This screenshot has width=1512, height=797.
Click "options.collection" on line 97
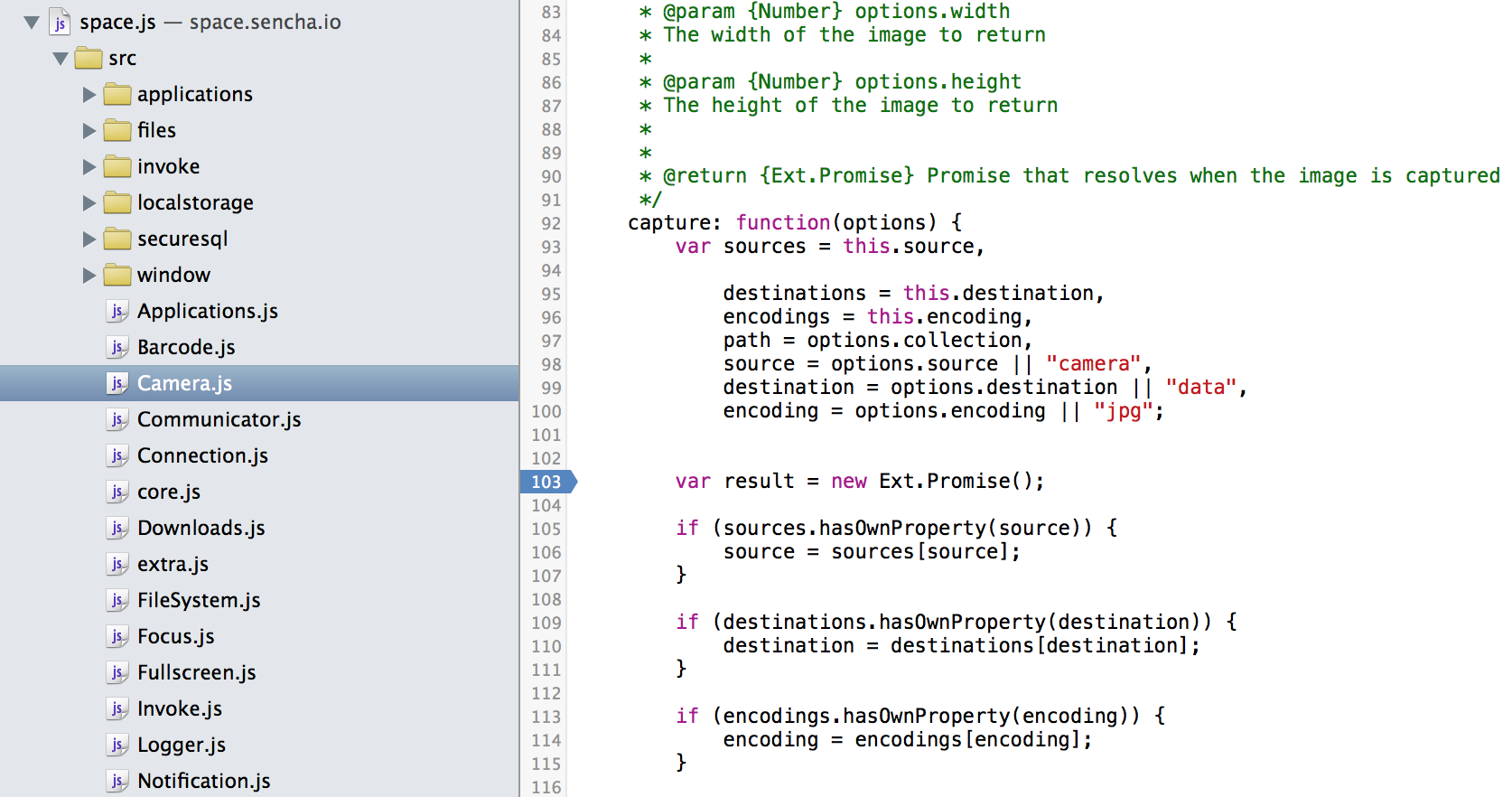[915, 341]
